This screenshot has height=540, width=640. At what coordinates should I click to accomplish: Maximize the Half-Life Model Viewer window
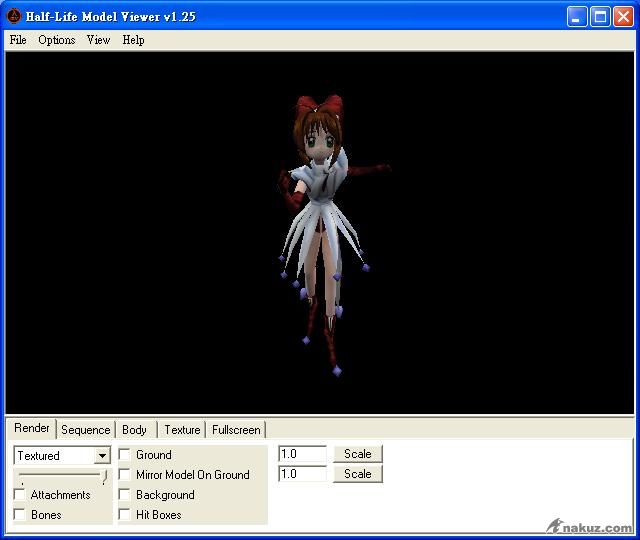coord(600,17)
